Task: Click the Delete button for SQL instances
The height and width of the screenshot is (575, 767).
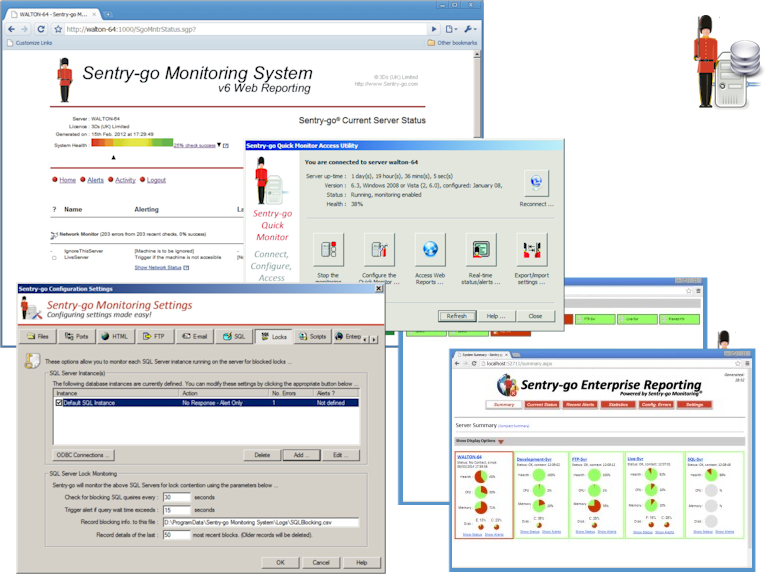Action: 262,455
